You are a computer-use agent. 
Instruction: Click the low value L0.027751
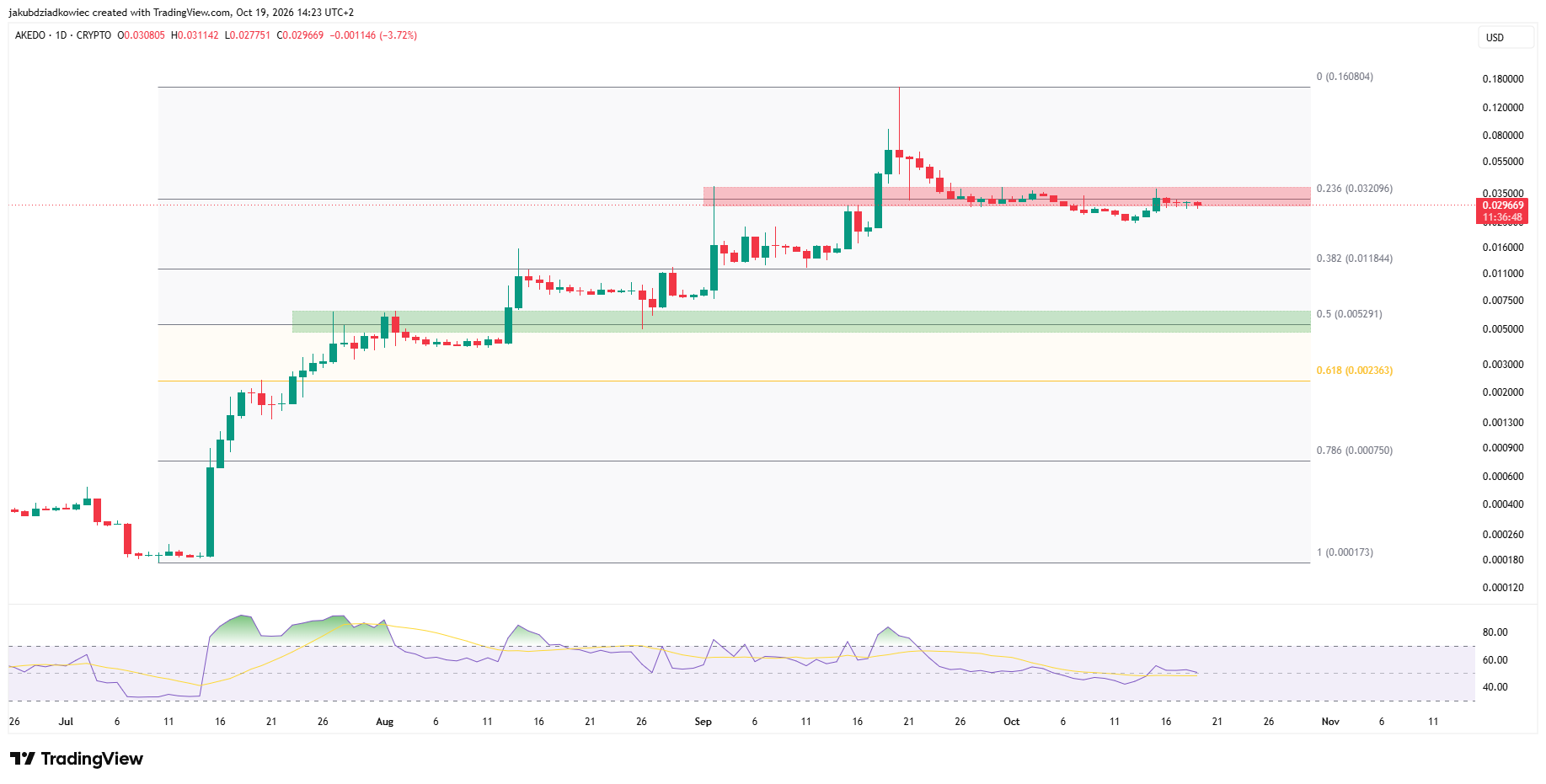247,35
